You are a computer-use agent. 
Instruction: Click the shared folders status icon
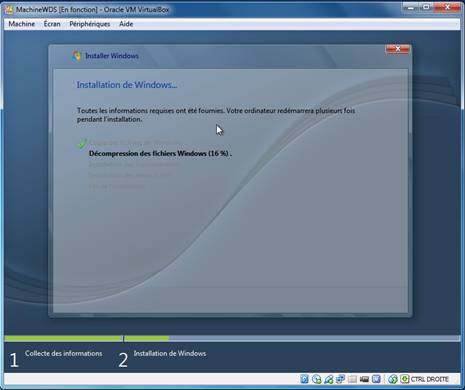352,379
